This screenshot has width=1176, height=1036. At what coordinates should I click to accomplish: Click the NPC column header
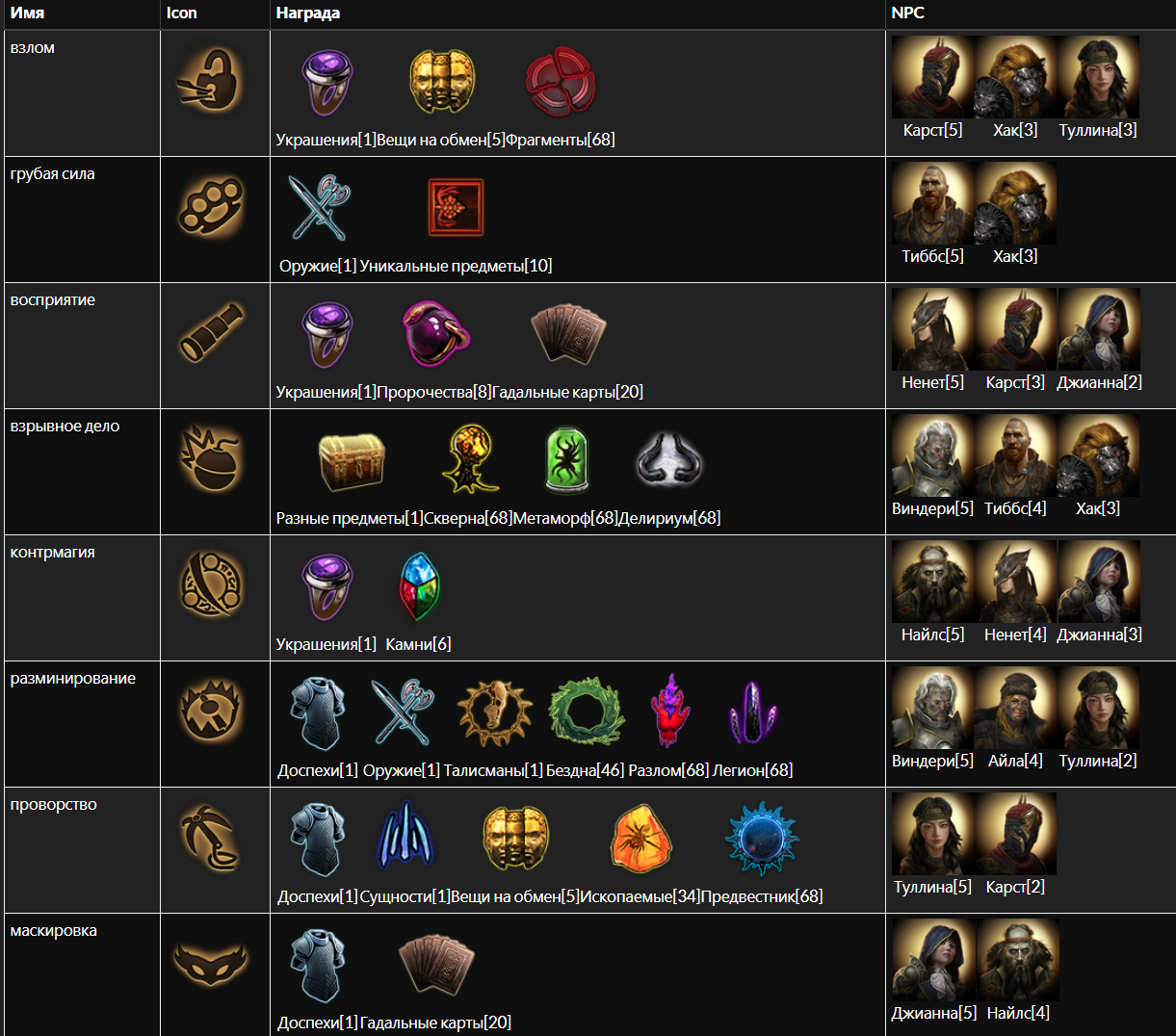(x=907, y=13)
